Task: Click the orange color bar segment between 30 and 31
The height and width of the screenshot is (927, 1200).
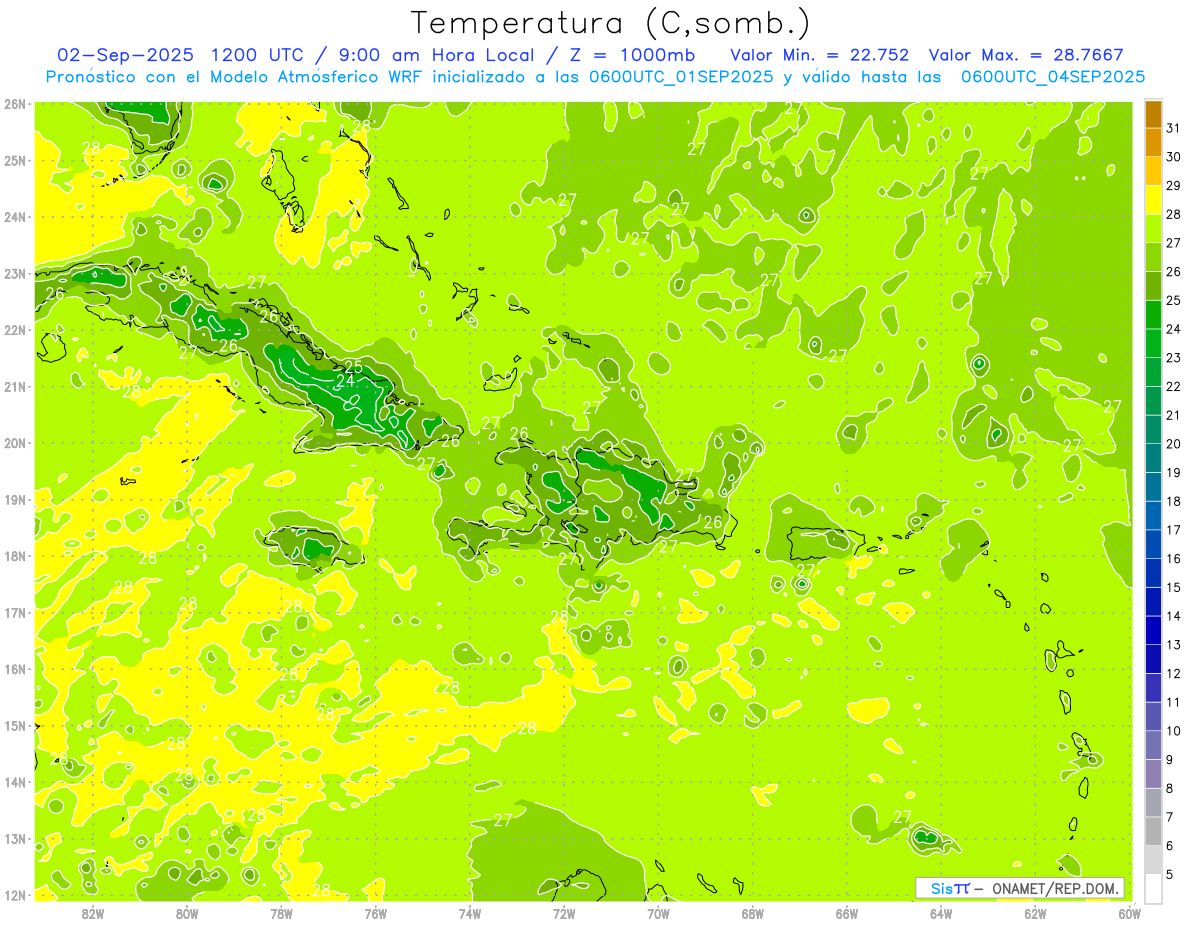Action: (1153, 142)
